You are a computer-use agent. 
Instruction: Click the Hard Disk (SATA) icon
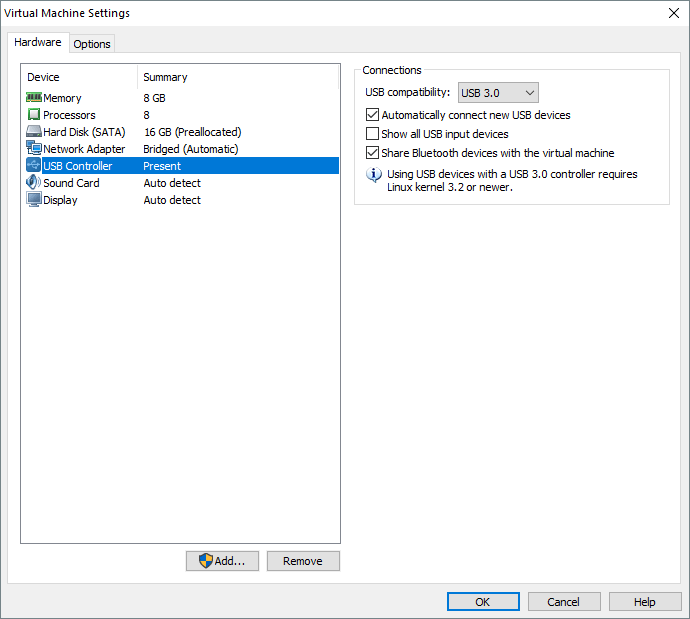point(34,132)
